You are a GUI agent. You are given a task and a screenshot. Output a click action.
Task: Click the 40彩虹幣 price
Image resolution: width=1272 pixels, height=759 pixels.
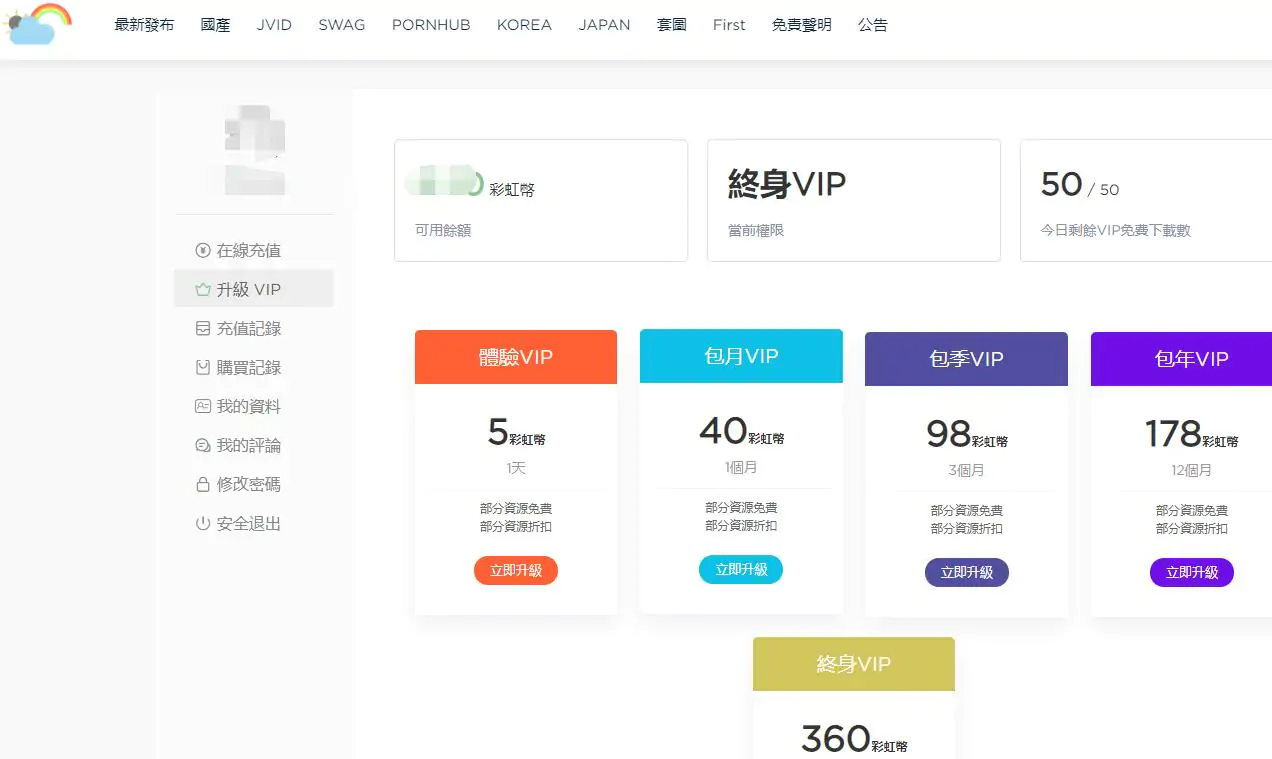coord(741,432)
